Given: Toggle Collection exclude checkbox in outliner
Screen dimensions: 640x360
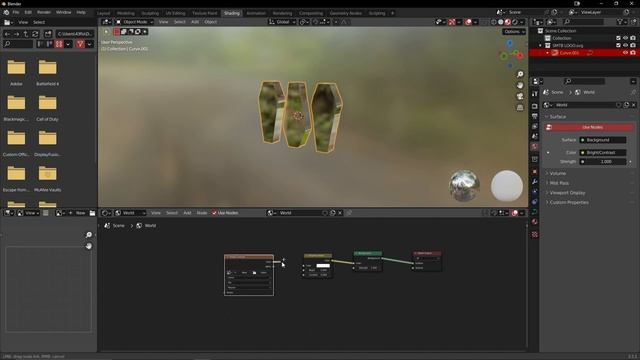Looking at the screenshot, I should pos(618,38).
